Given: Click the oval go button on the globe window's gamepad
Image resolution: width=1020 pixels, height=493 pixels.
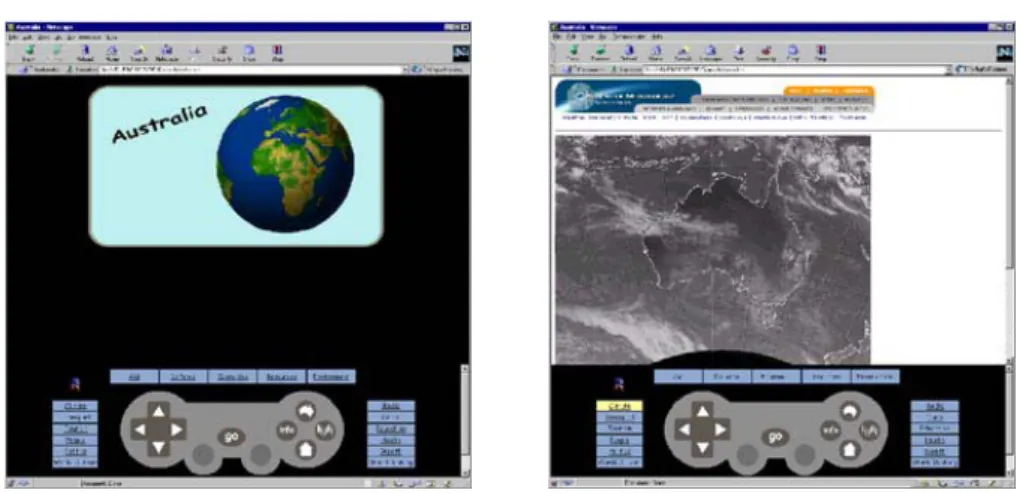Looking at the screenshot, I should [x=231, y=437].
